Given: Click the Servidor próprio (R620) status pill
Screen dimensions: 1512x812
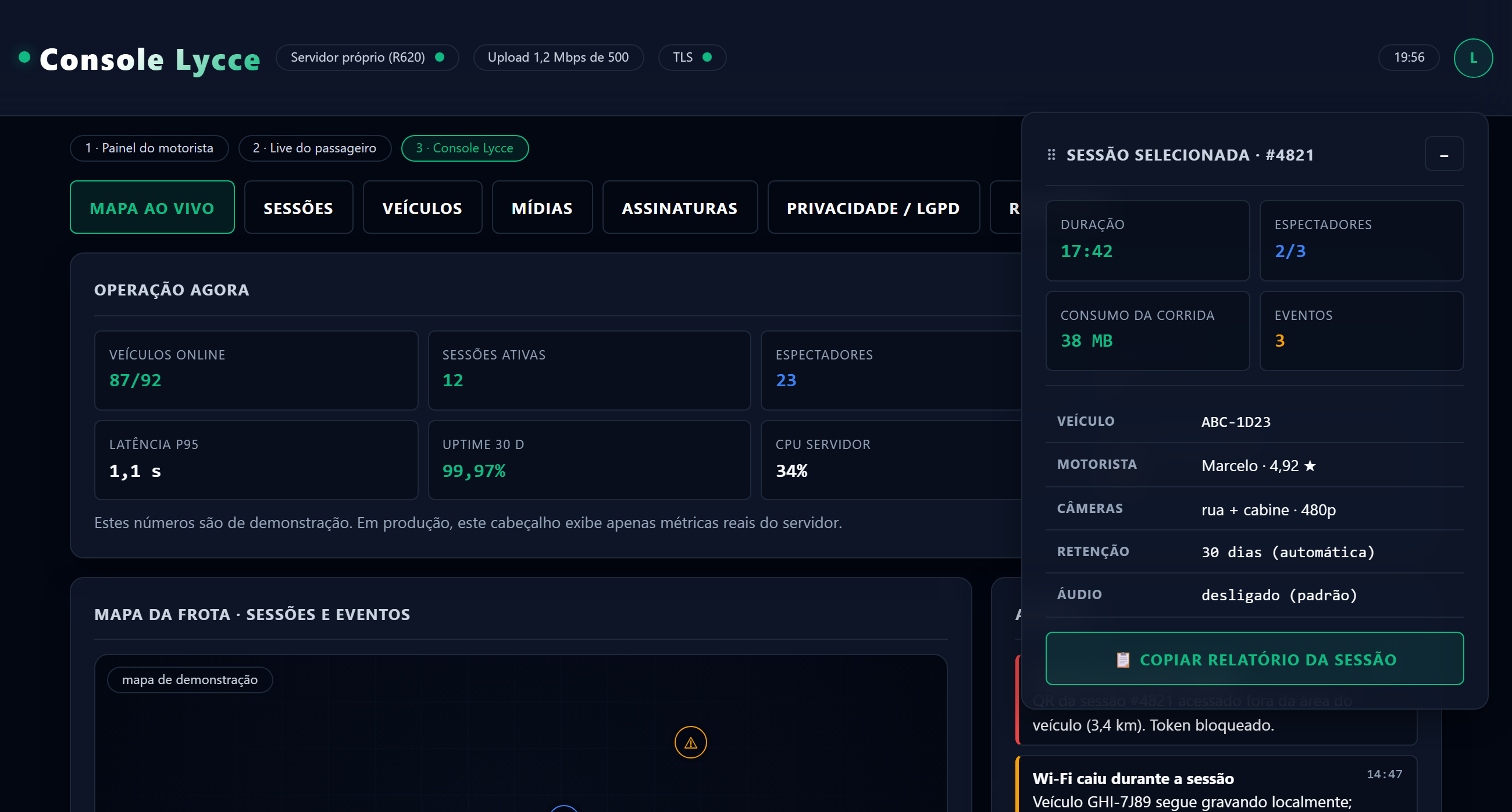Looking at the screenshot, I should point(368,58).
